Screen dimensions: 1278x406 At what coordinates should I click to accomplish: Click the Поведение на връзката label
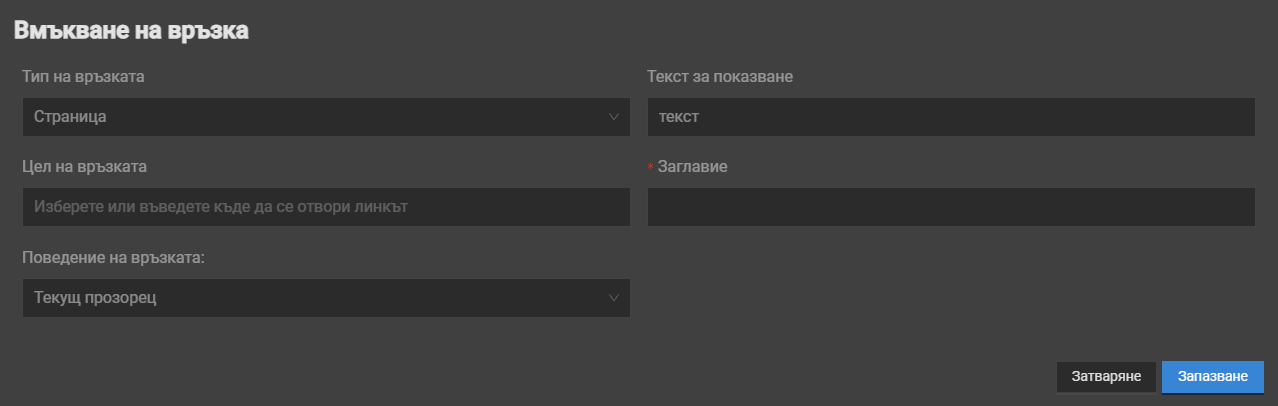click(112, 258)
